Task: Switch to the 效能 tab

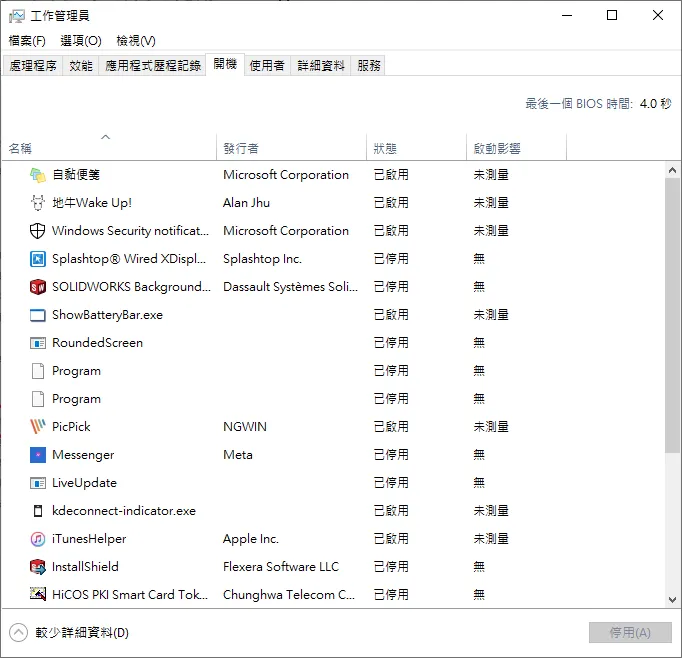Action: pyautogui.click(x=81, y=66)
